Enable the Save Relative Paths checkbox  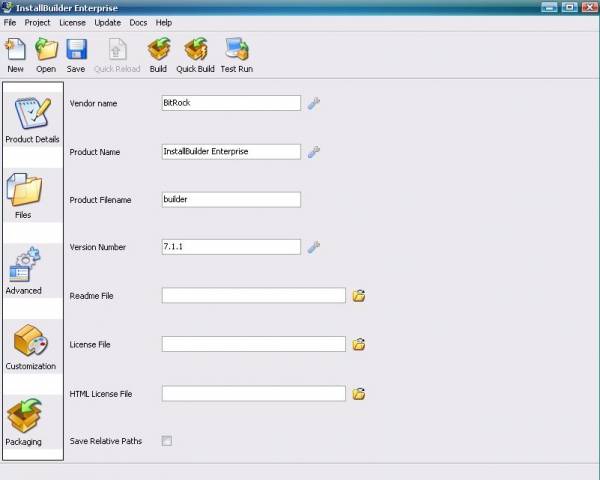[167, 441]
